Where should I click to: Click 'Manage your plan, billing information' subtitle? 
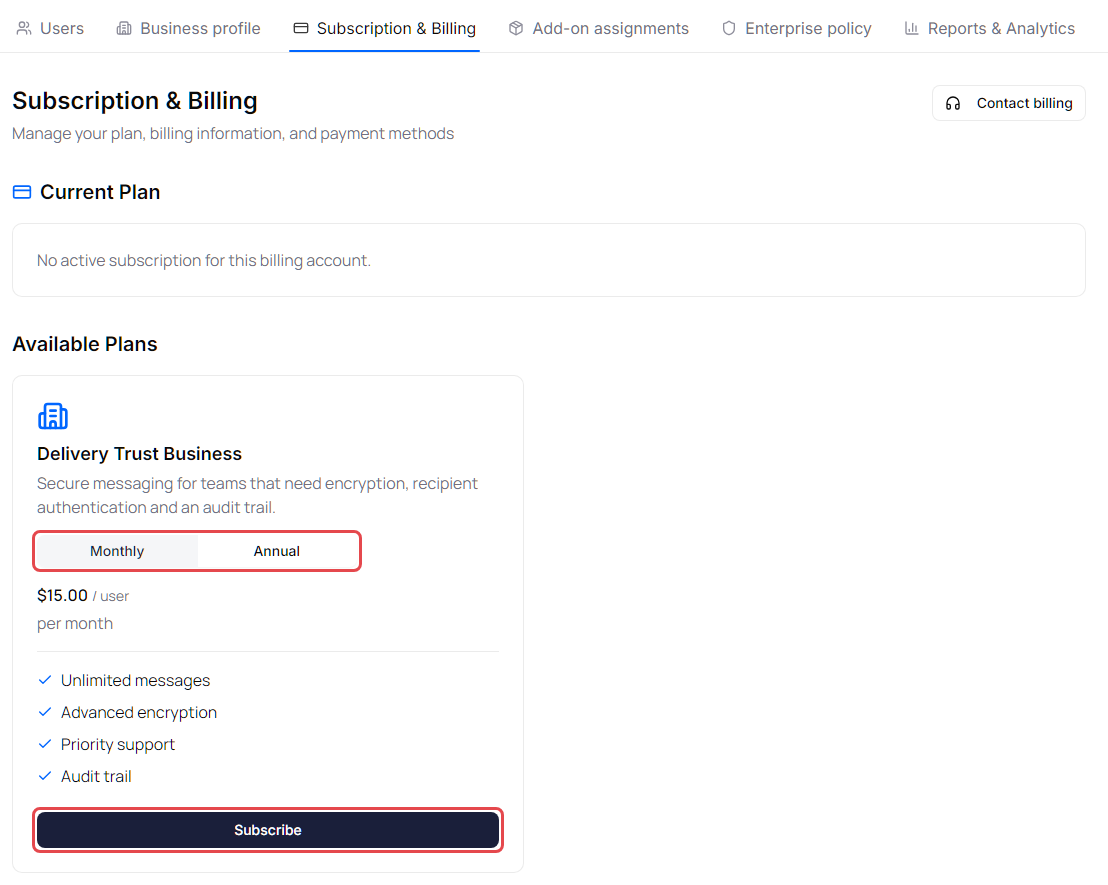click(233, 134)
